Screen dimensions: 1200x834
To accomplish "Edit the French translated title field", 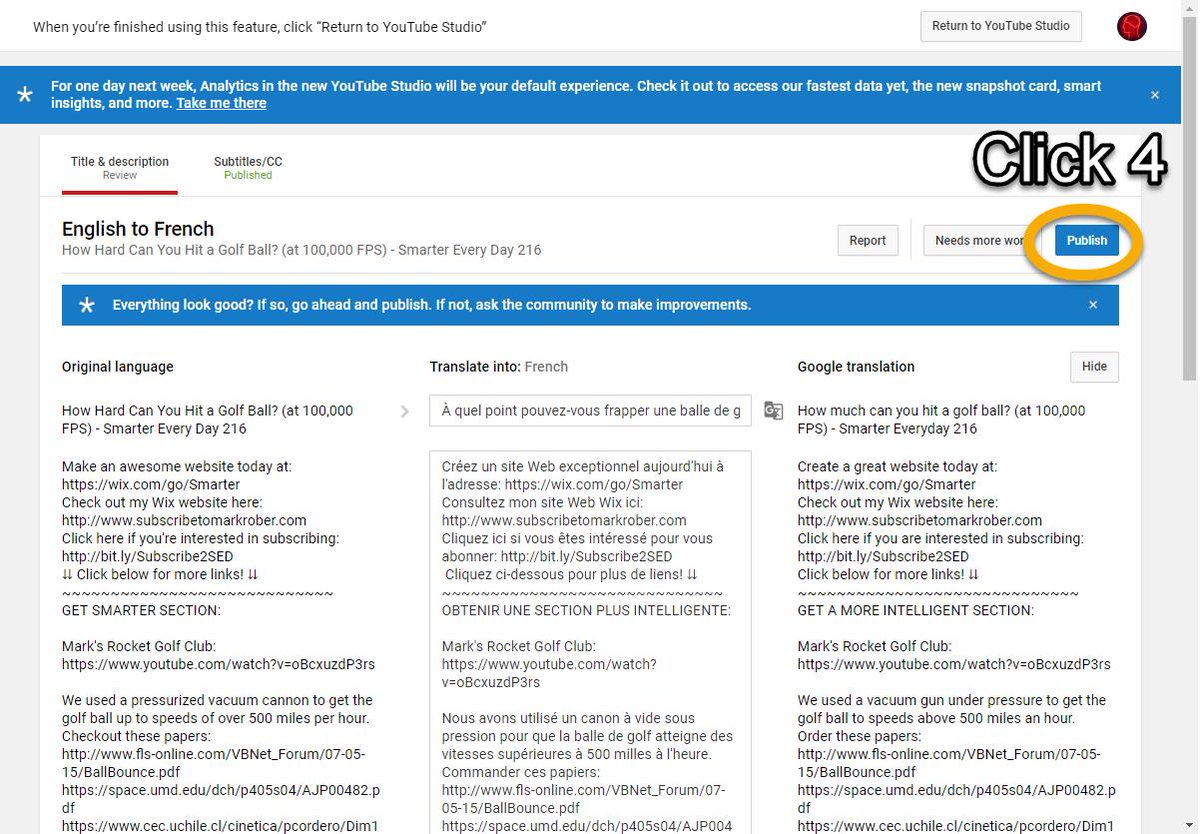I will point(590,410).
